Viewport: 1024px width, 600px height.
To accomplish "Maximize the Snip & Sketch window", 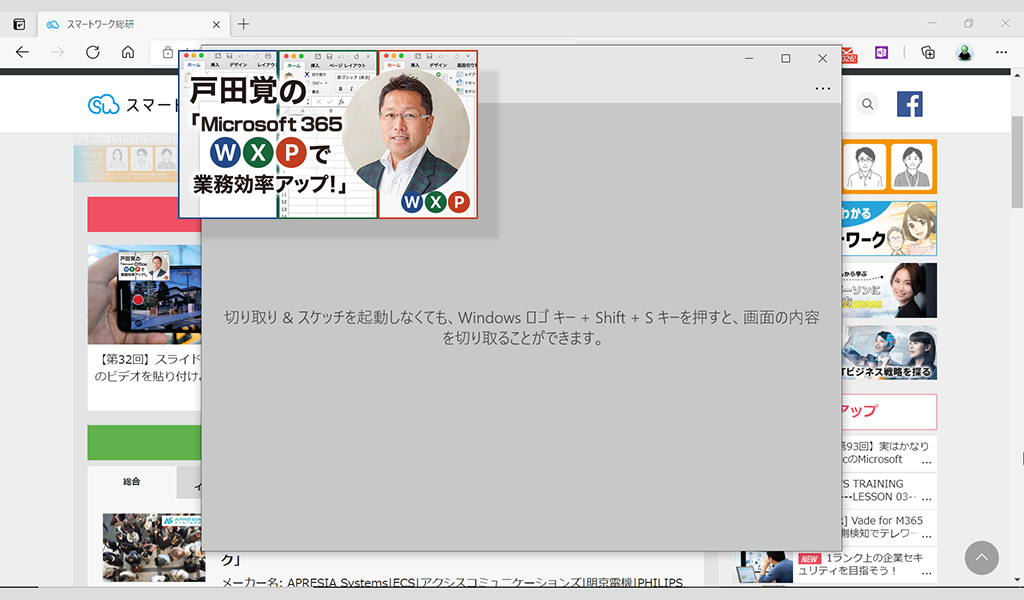I will (786, 58).
